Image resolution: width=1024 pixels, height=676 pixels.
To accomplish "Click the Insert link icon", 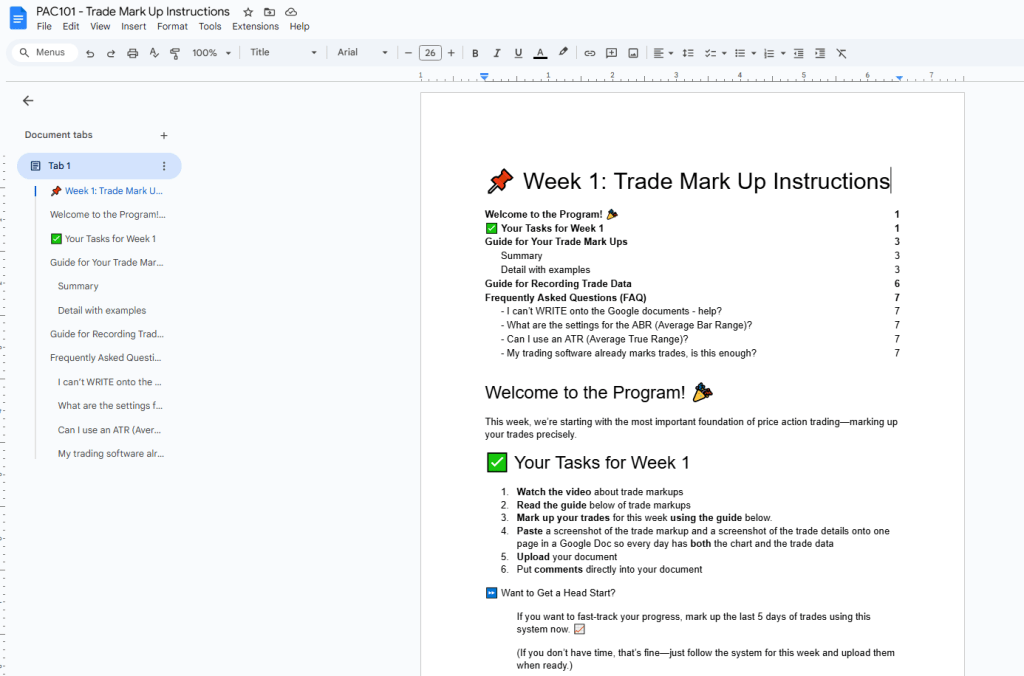I will (590, 53).
